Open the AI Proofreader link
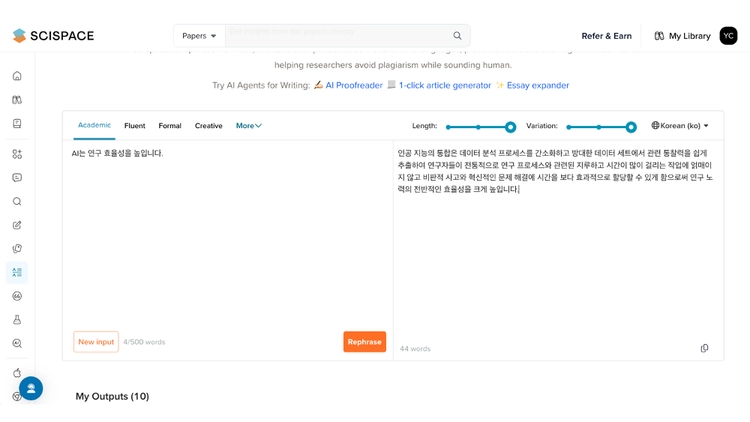 point(354,85)
